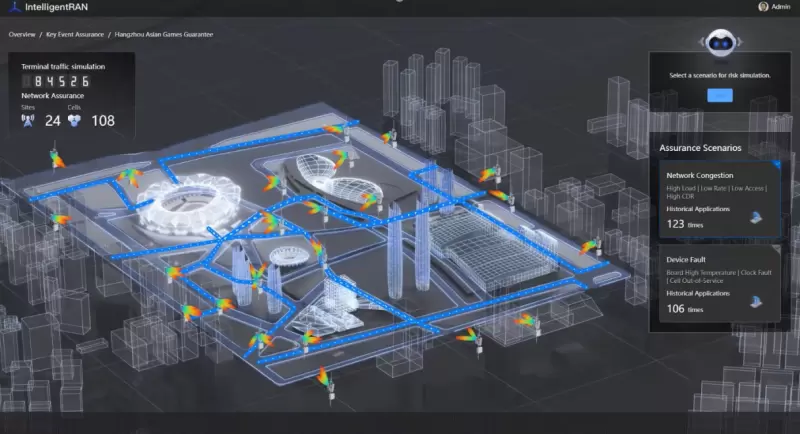Click the blue risk simulation button

[720, 95]
